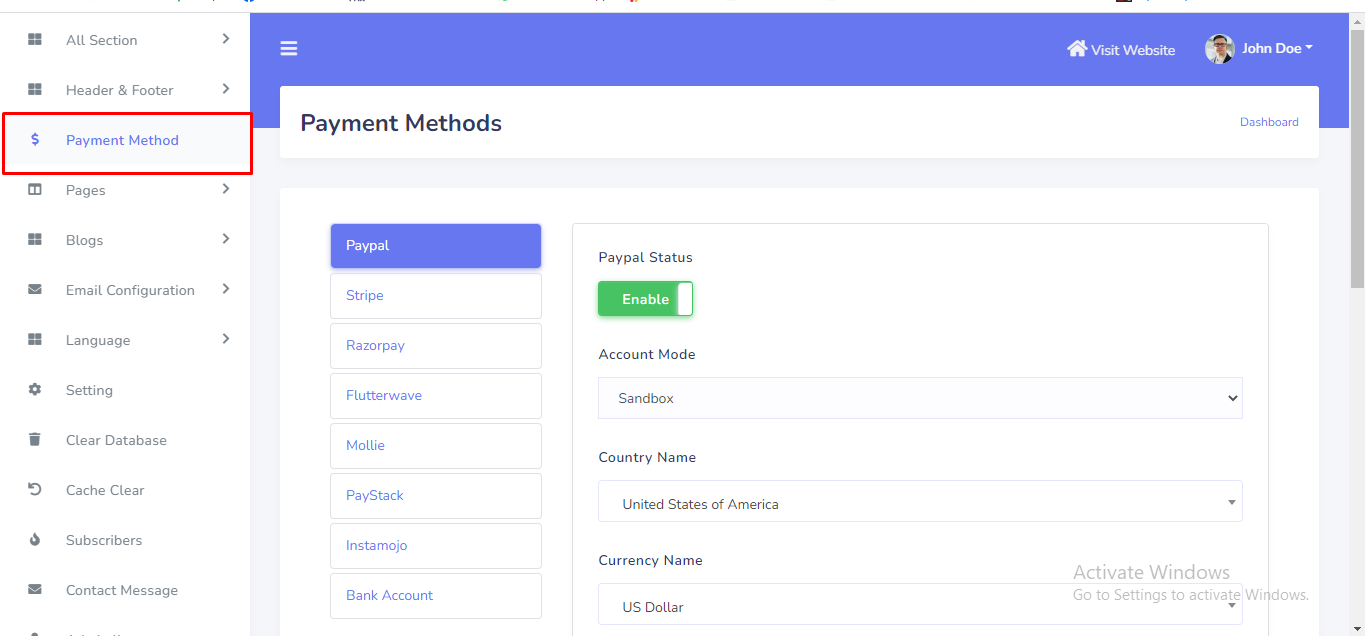Screen dimensions: 1365x636
Task: Switch to the Stripe payment tab
Action: [x=436, y=296]
